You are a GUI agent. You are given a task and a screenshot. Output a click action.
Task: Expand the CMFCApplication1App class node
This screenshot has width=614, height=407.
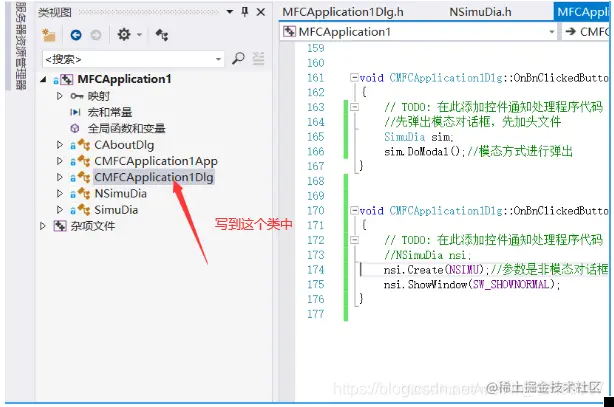point(60,161)
